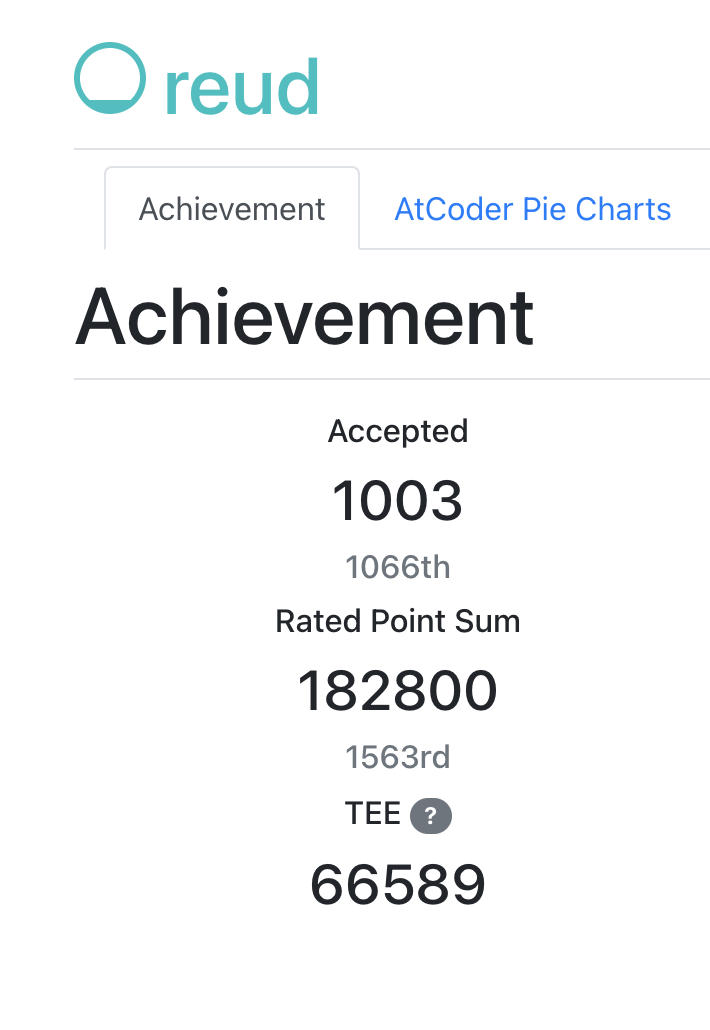Click the 1066th rank text
This screenshot has width=710, height=1030.
398,568
